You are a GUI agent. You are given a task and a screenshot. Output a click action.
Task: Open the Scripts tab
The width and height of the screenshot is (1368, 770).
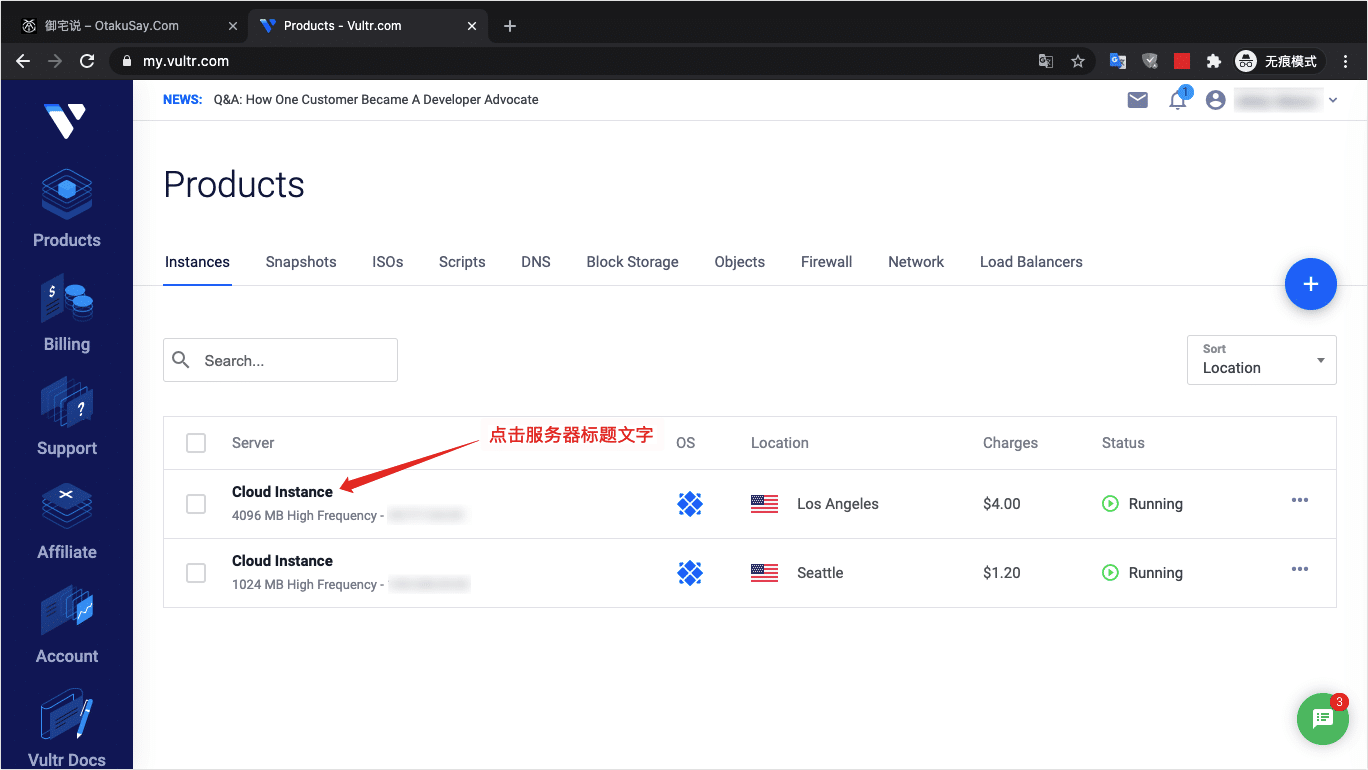(462, 262)
